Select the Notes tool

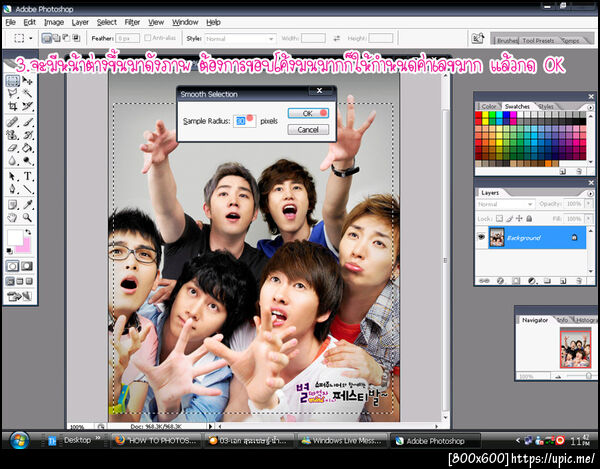[13, 205]
